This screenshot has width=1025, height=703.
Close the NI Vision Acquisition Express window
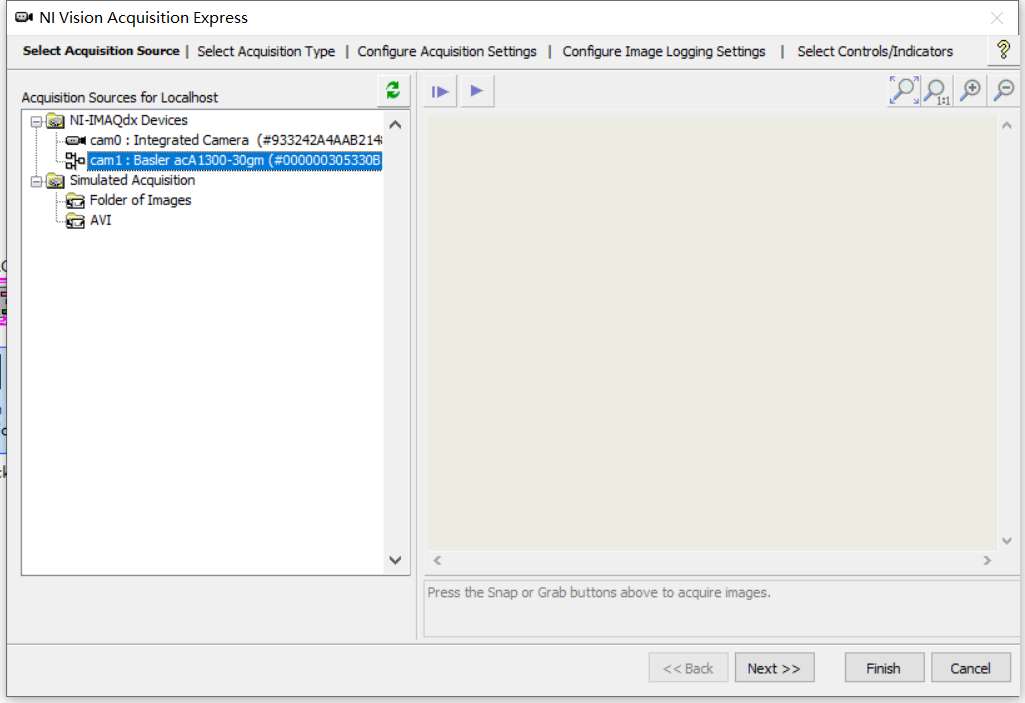point(996,18)
